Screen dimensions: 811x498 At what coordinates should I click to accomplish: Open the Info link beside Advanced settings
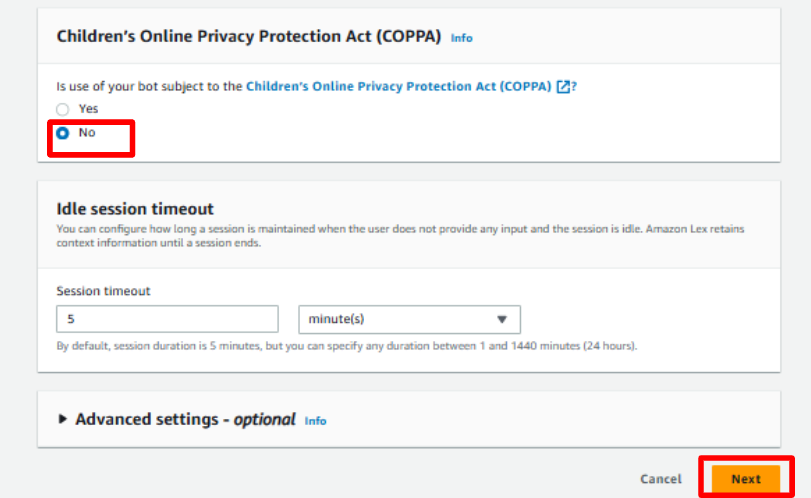[x=315, y=421]
